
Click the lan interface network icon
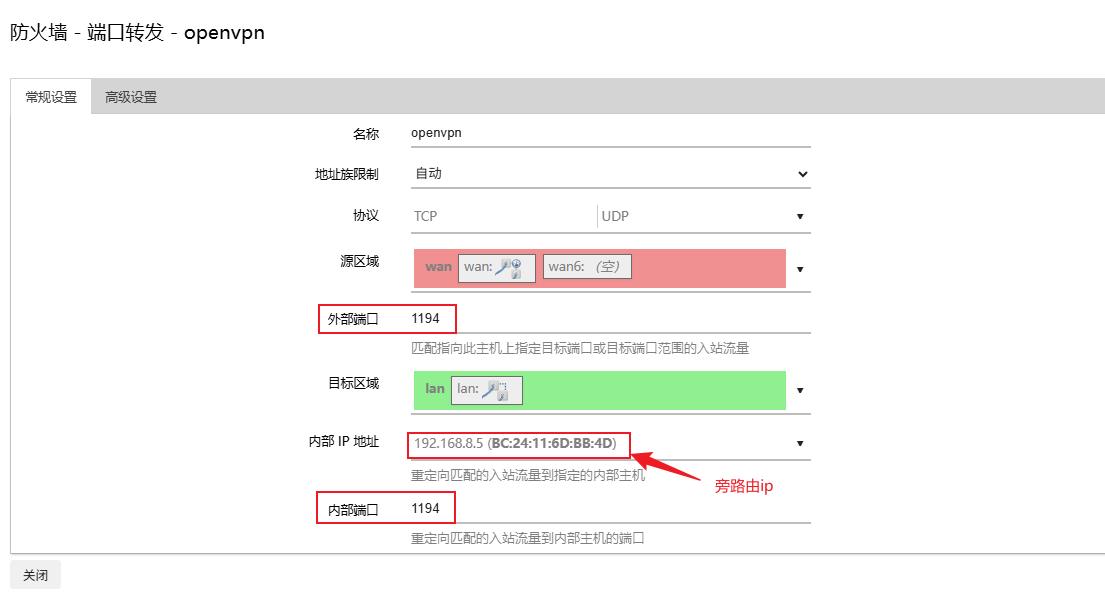(496, 389)
